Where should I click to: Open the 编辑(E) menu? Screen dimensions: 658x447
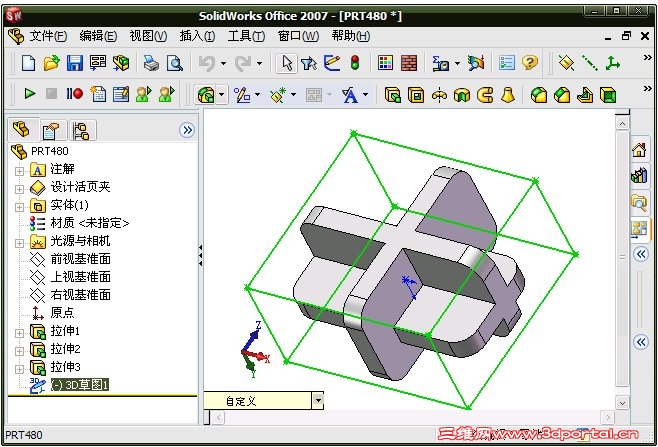pos(98,36)
